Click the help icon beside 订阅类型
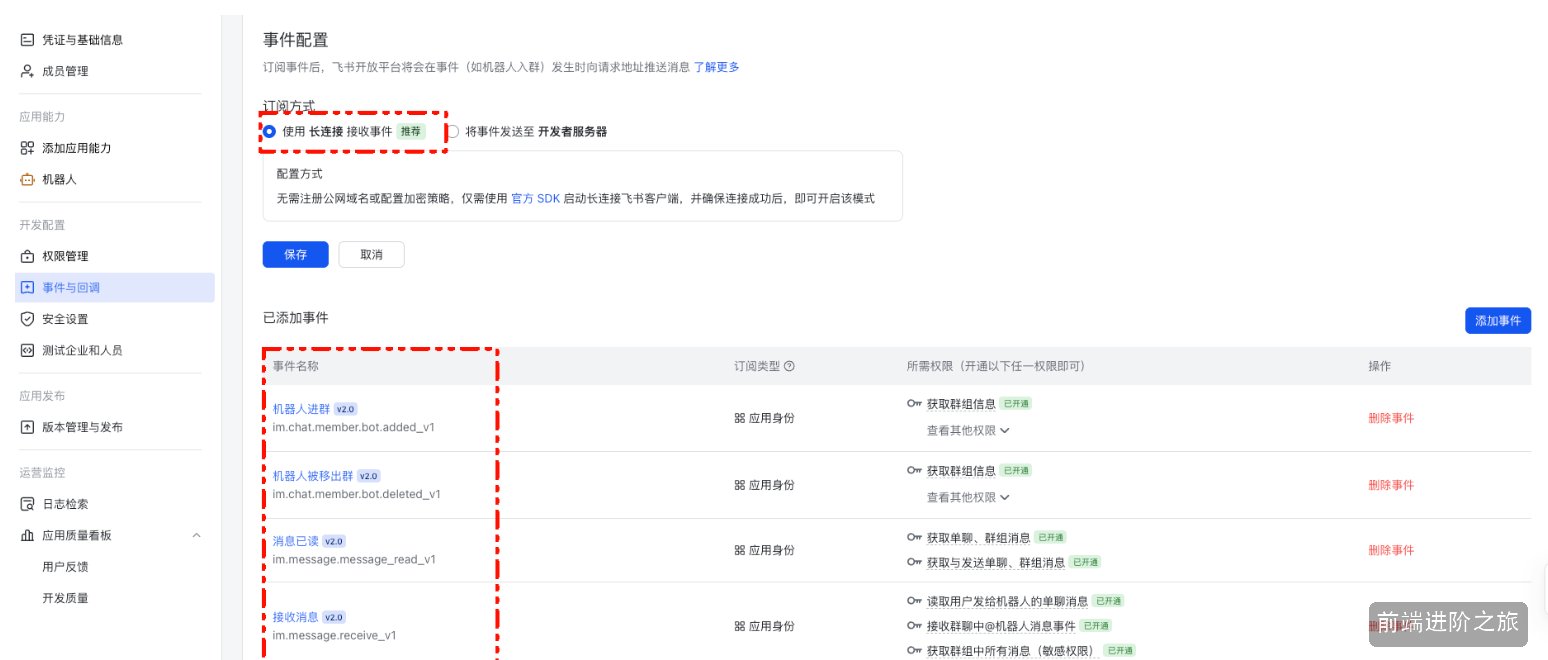The height and width of the screenshot is (660, 1548). click(x=789, y=366)
